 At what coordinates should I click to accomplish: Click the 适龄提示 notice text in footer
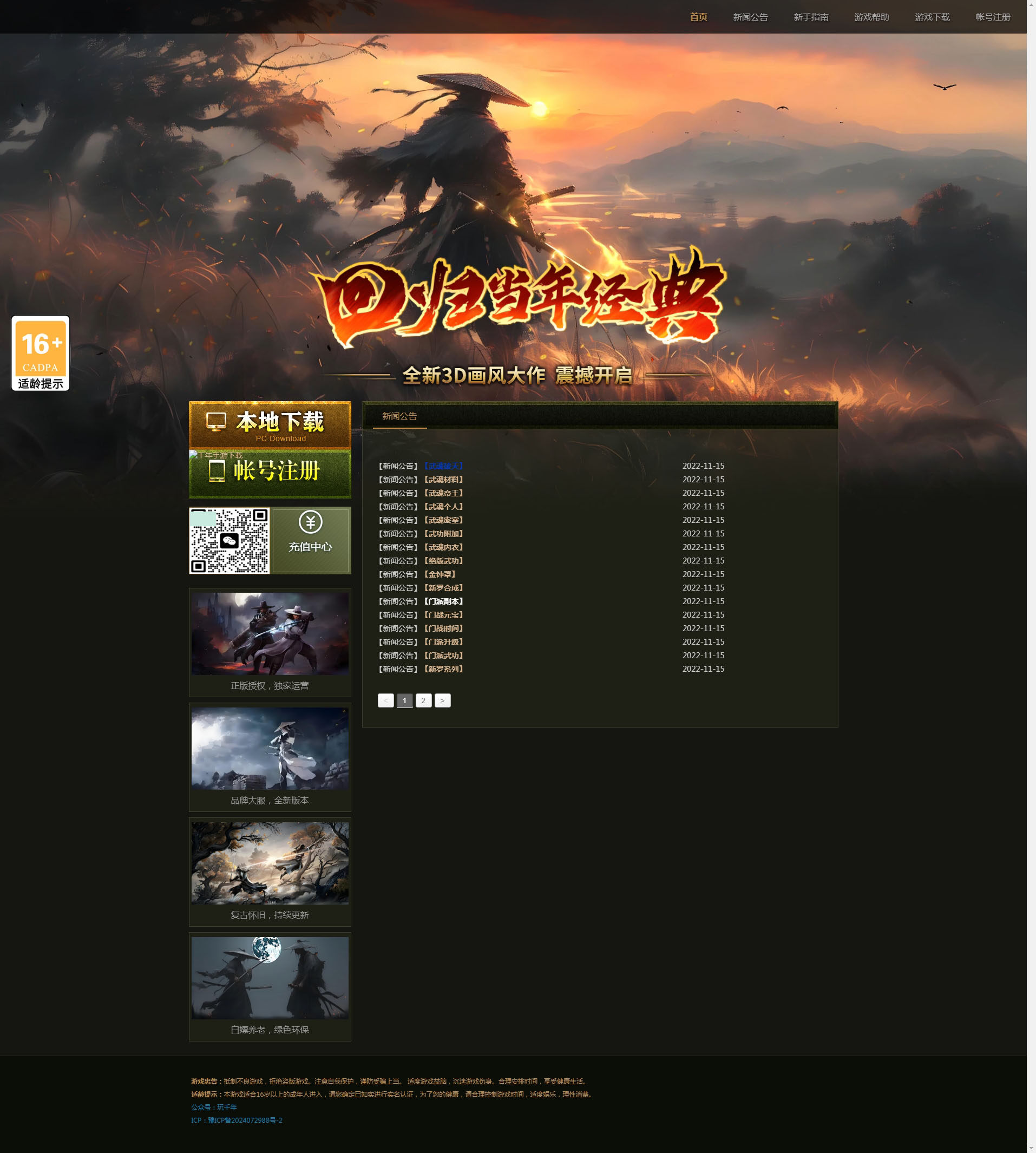coord(393,1095)
